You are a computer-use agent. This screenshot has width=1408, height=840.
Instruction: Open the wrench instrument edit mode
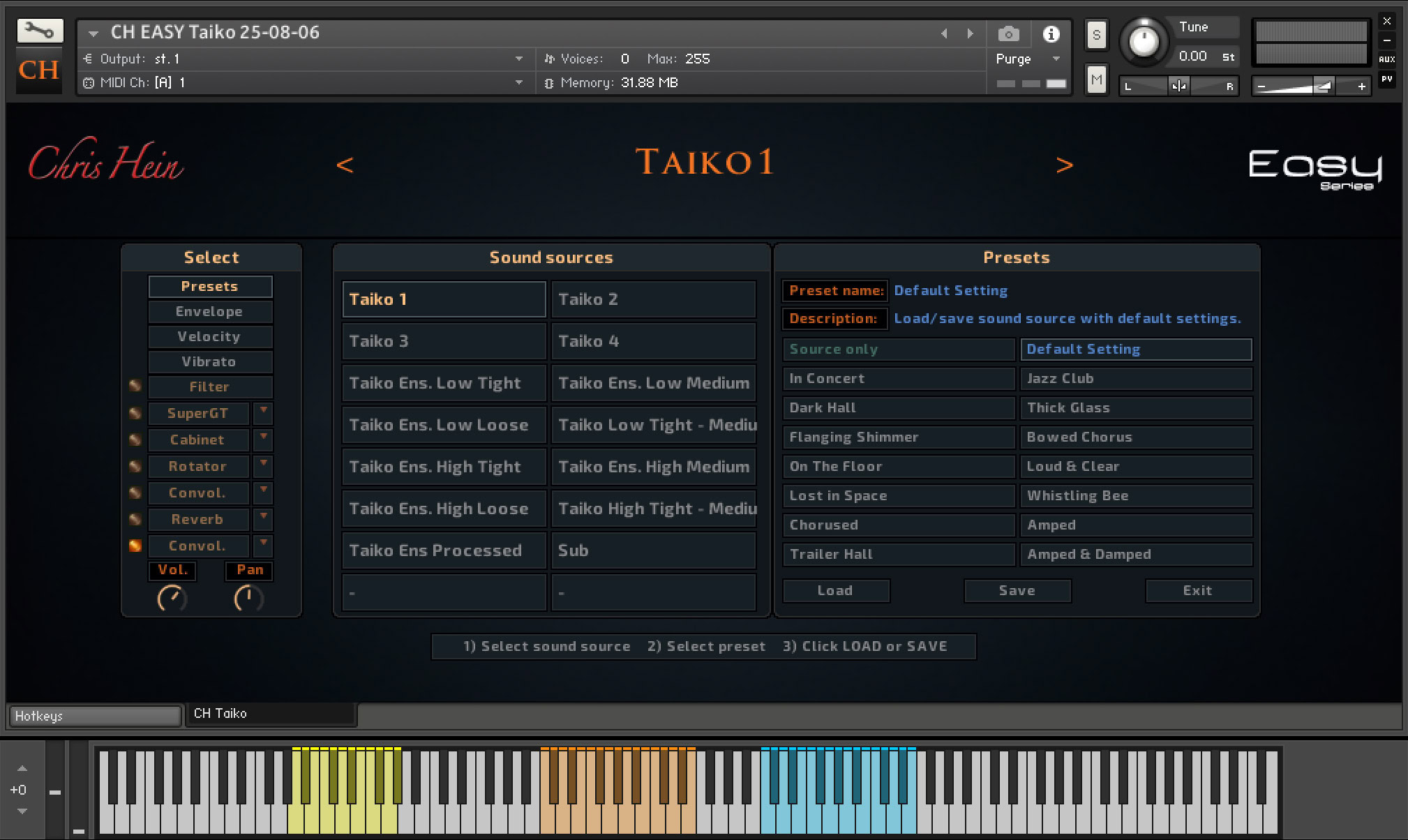point(40,31)
